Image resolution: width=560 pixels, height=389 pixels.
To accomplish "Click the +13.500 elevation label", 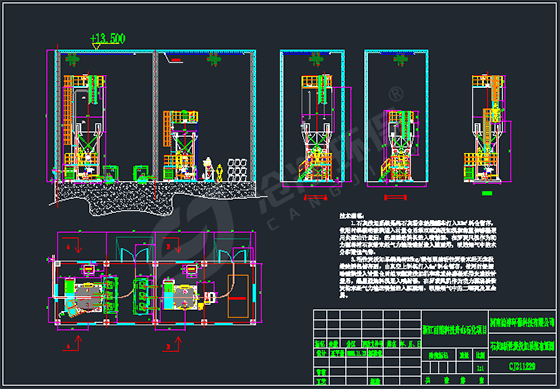I will pos(108,38).
